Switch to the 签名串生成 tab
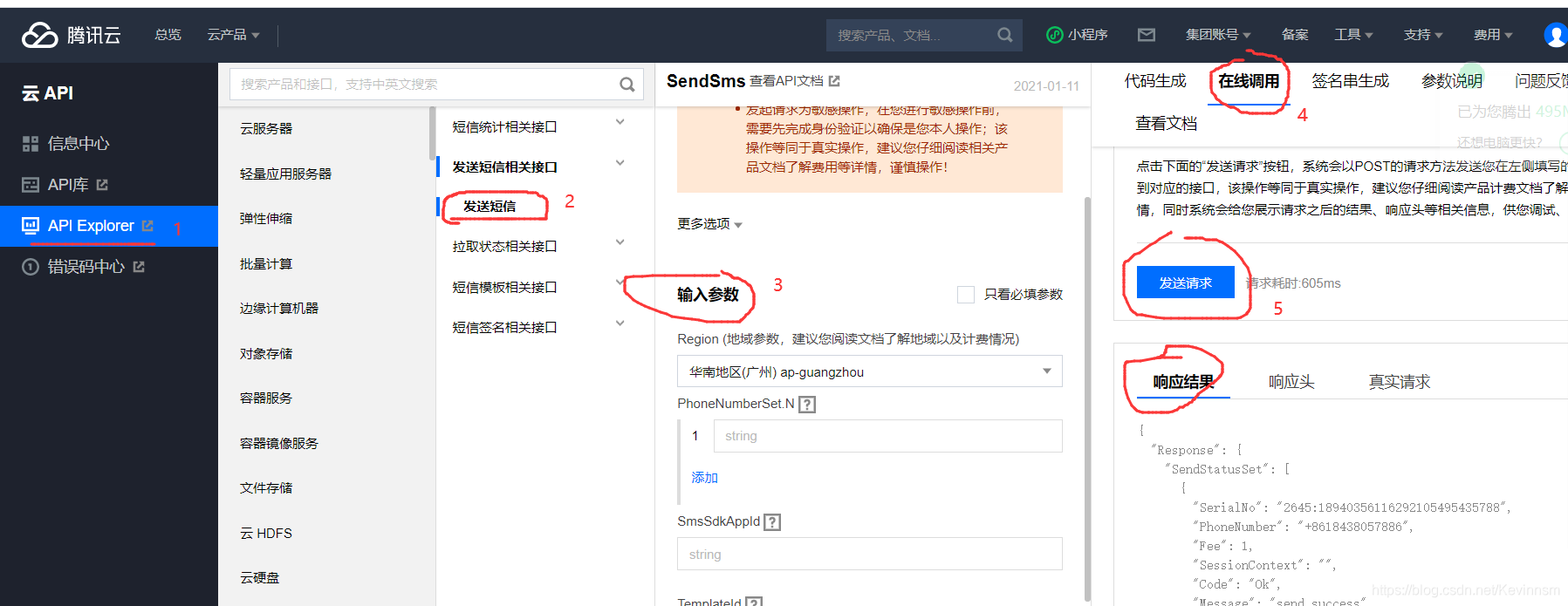This screenshot has height=606, width=1568. pos(1350,81)
